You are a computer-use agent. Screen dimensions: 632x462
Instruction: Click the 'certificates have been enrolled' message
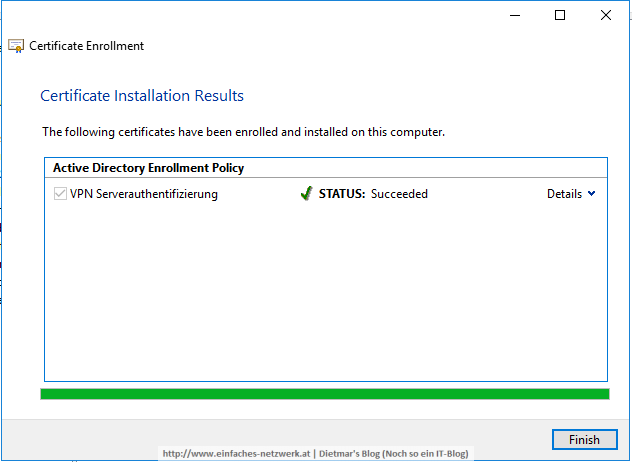coord(243,132)
